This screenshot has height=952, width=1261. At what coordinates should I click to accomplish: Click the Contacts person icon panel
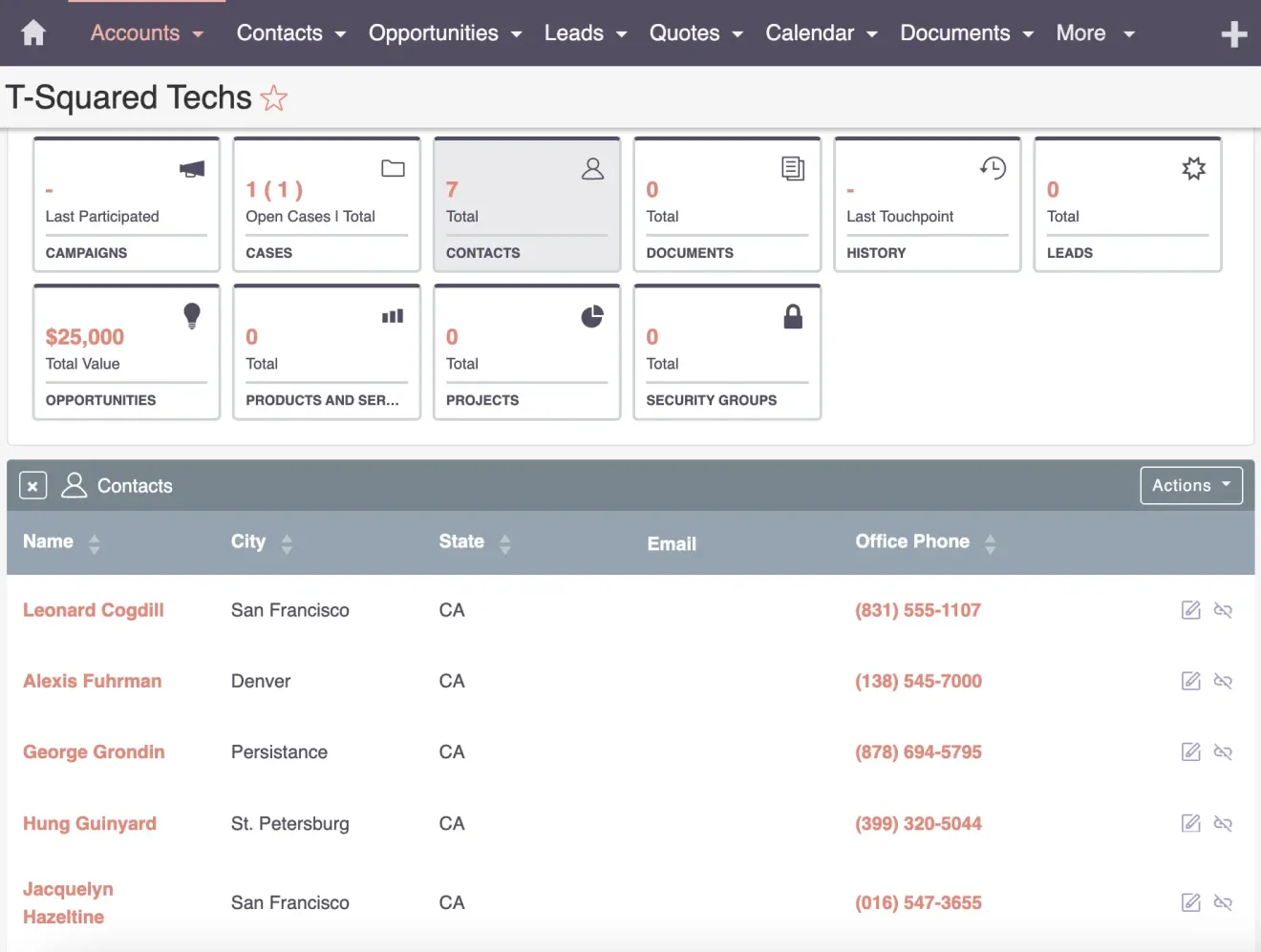[592, 168]
